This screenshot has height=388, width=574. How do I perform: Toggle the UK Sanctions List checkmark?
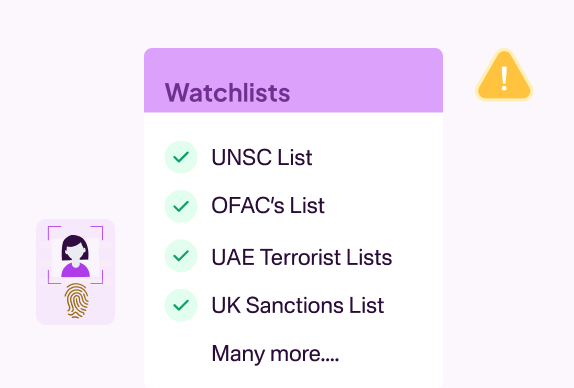point(181,305)
